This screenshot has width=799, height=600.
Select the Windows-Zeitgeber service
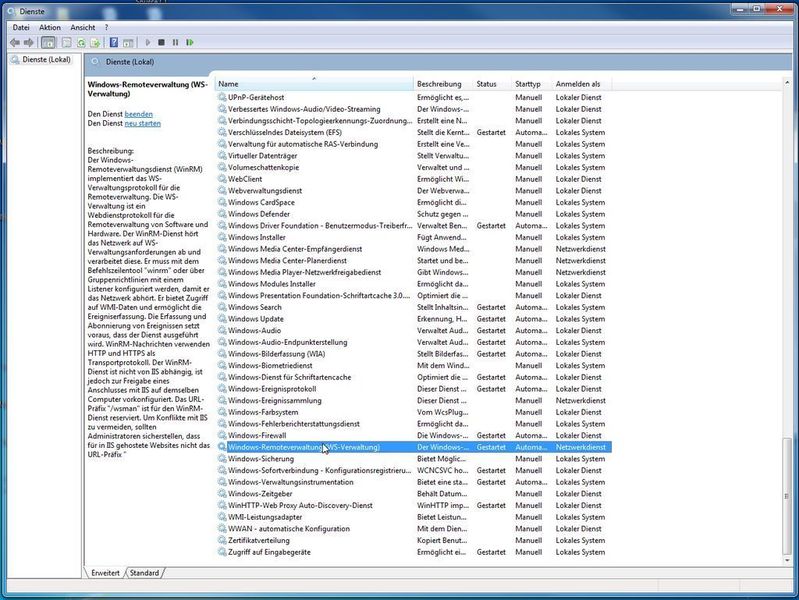(414, 494)
